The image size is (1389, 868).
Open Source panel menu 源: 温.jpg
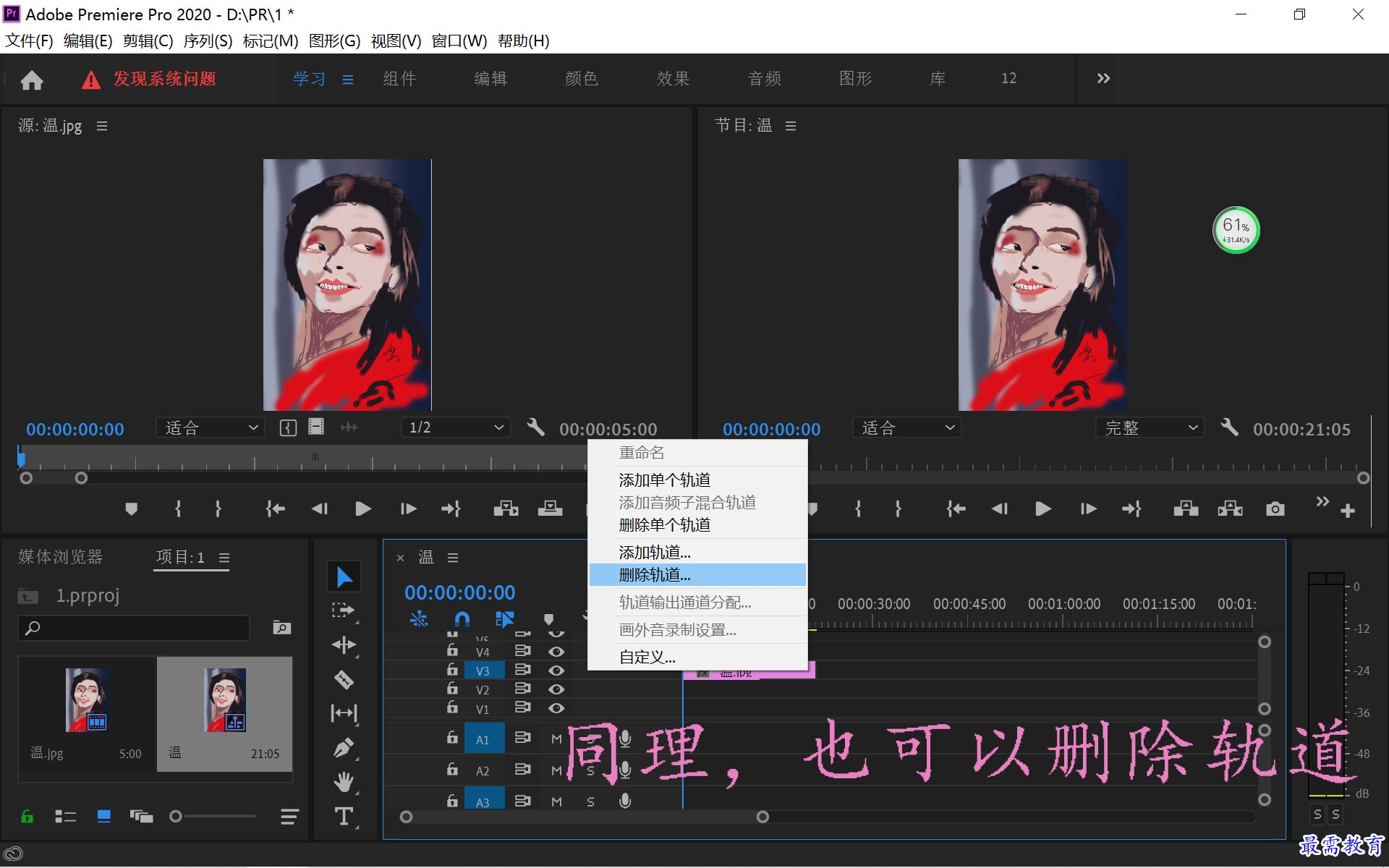coord(102,126)
